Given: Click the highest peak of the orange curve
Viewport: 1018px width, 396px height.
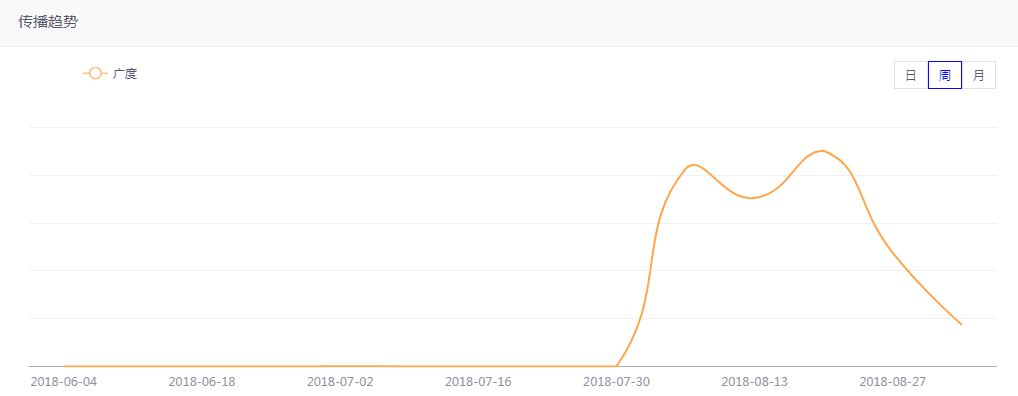Looking at the screenshot, I should 823,151.
